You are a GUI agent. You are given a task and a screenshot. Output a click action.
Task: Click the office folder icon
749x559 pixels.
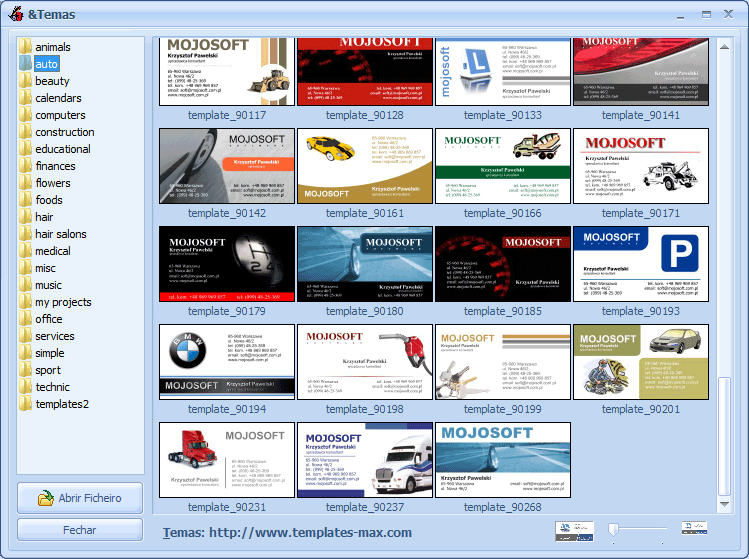[25, 319]
